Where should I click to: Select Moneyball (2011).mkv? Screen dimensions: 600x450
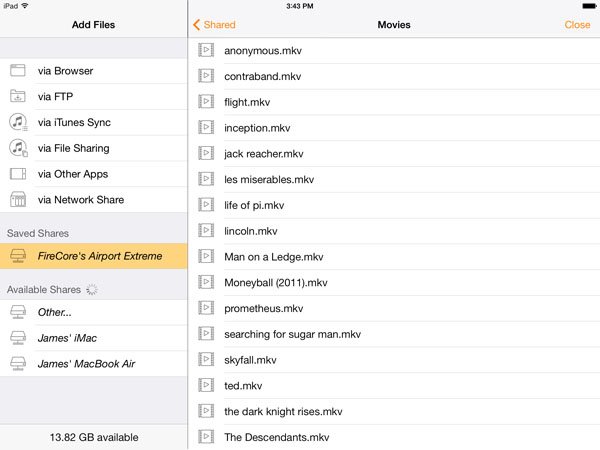[394, 282]
